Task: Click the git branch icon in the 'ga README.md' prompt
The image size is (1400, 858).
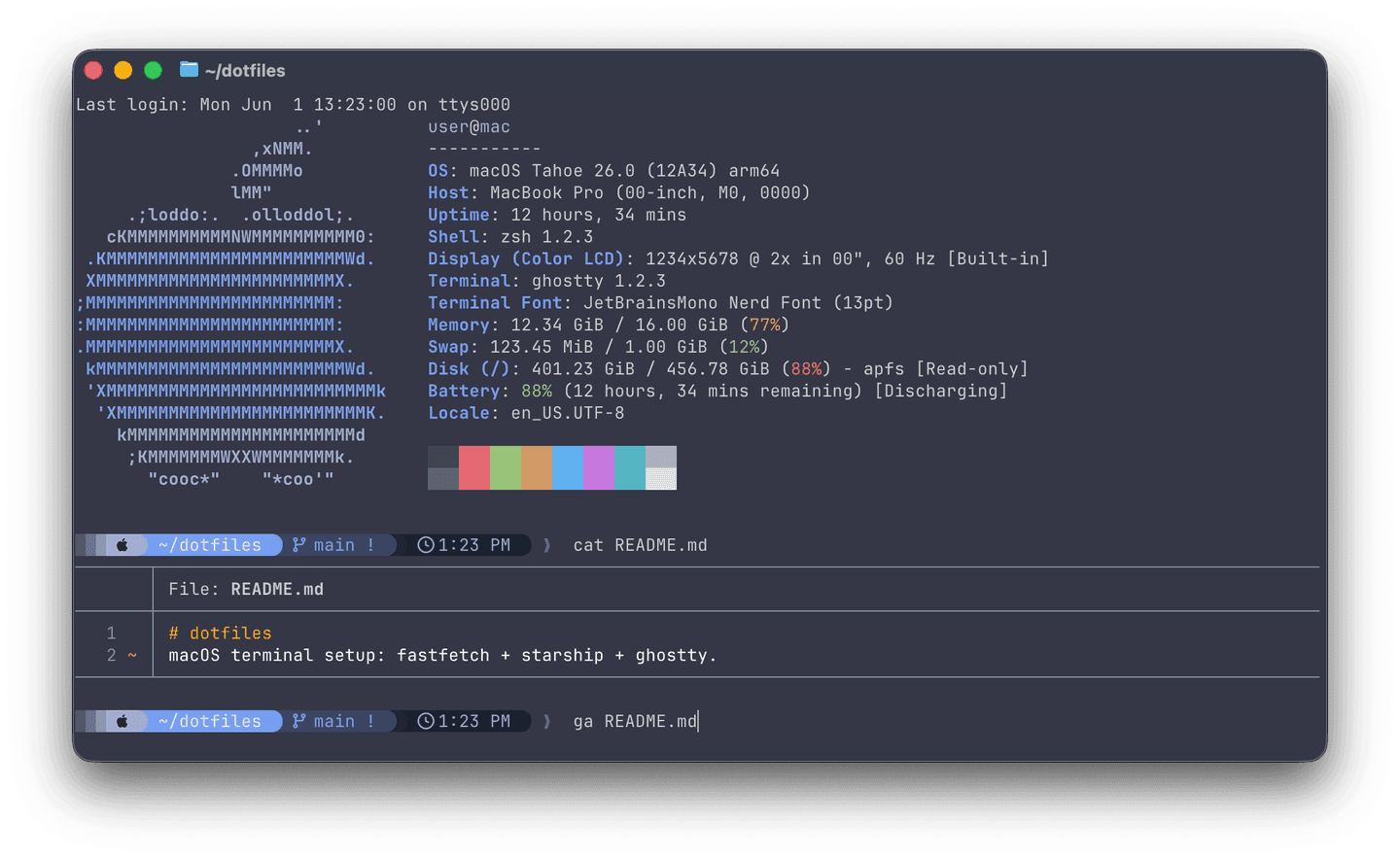Action: [299, 721]
